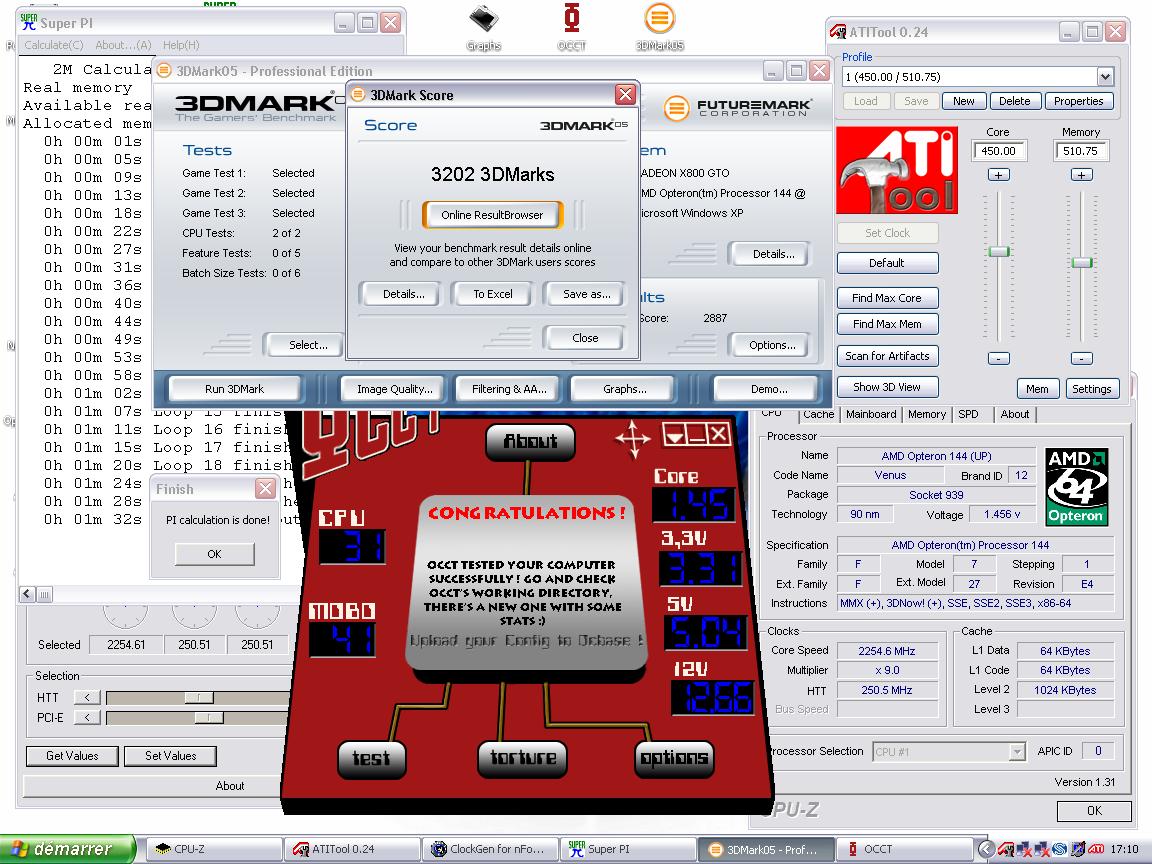Viewport: 1152px width, 864px height.
Task: Switch to ATITool 0.24 from the taskbar
Action: click(x=352, y=849)
